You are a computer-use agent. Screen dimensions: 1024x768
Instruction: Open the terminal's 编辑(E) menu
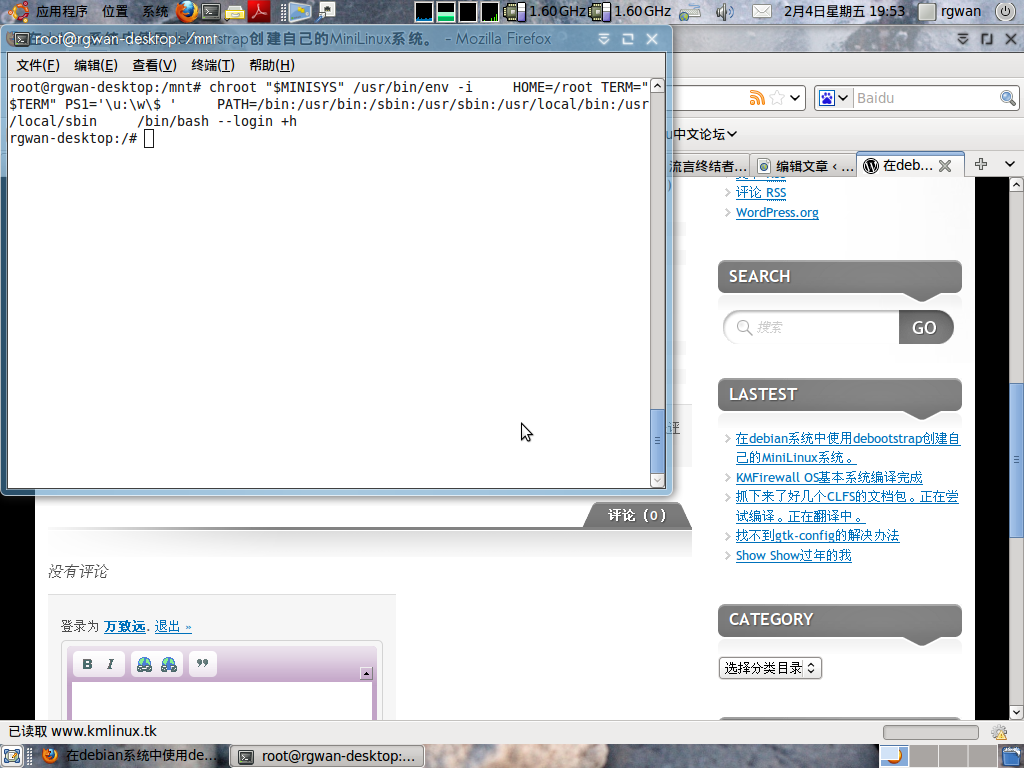[95, 65]
